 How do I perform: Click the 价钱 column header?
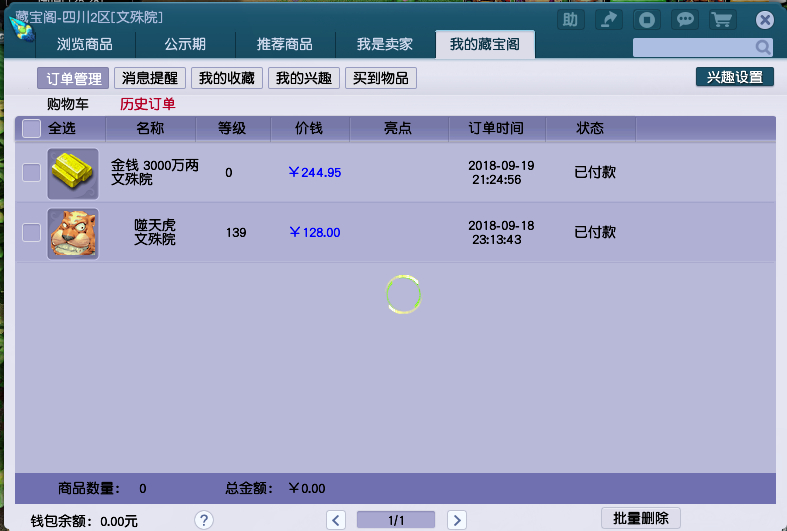point(309,128)
